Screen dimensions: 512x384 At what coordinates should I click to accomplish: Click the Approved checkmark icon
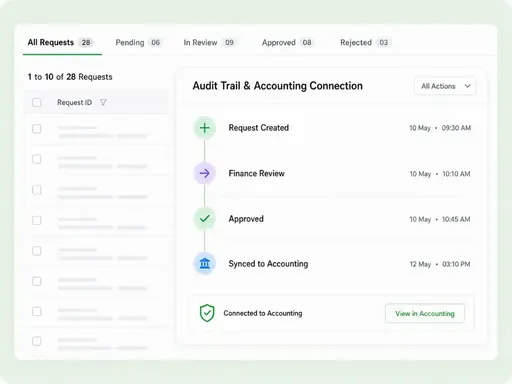pos(205,219)
